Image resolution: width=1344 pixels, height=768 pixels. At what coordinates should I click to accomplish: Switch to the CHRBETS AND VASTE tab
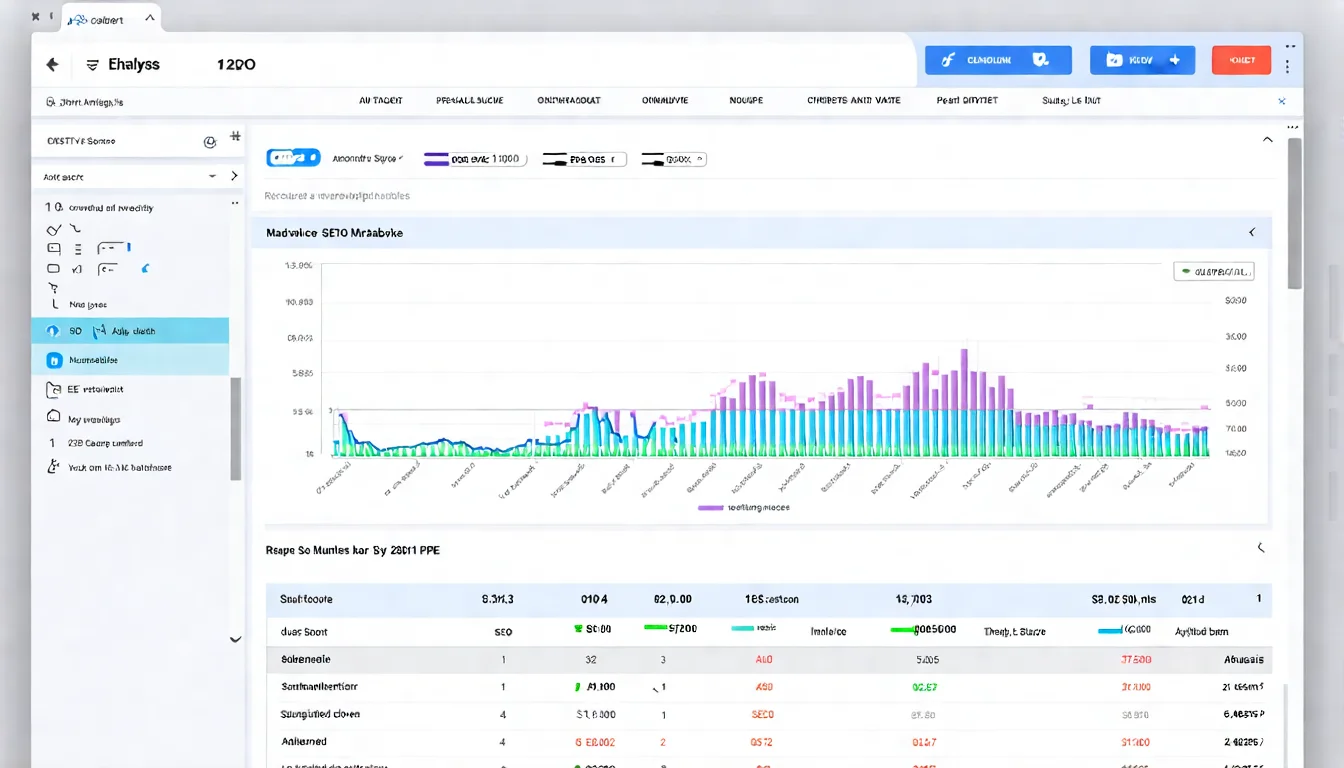coord(853,101)
